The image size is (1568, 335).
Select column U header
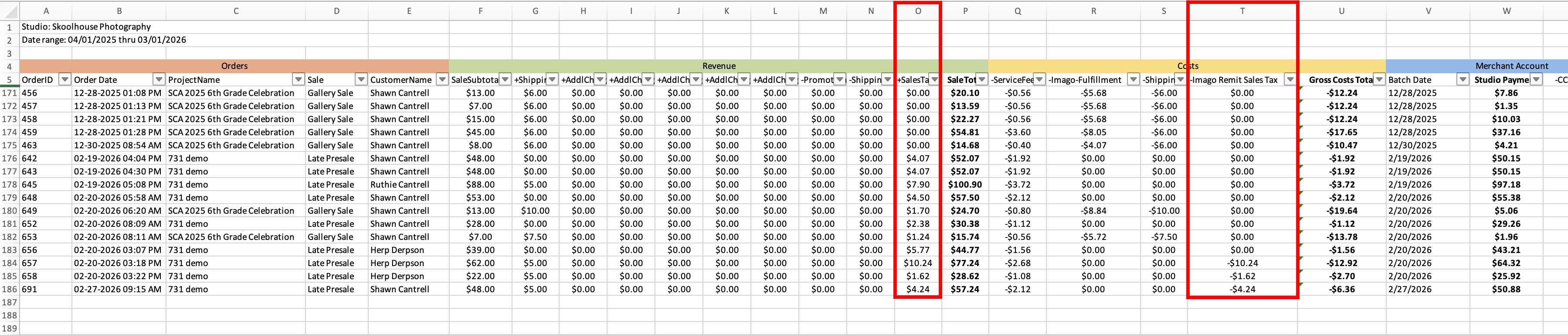(1341, 11)
